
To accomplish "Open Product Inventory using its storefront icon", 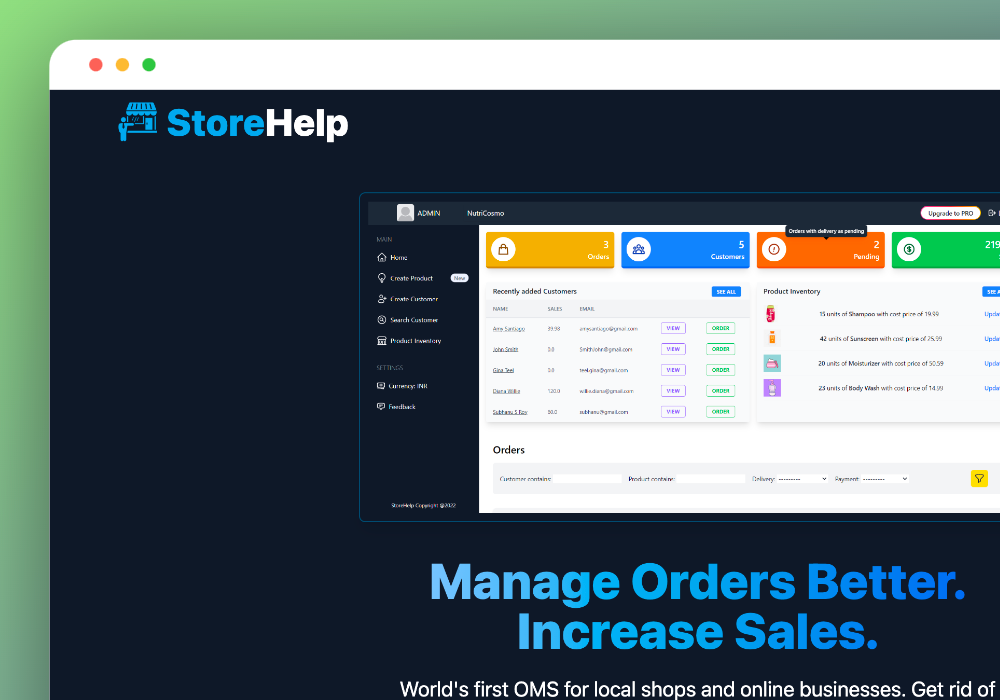I will click(380, 341).
